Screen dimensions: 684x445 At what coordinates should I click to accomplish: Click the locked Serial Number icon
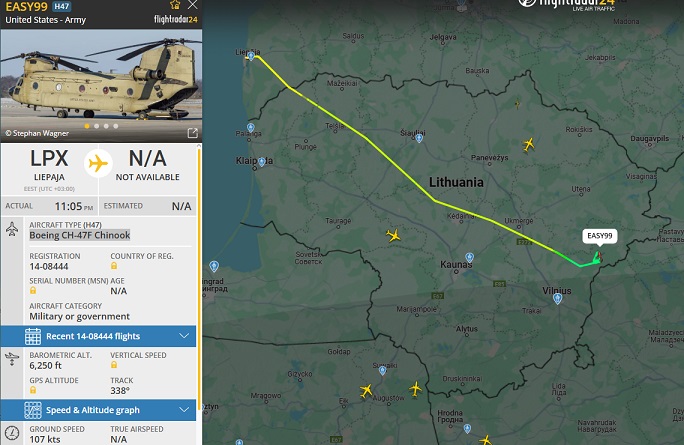coord(33,291)
